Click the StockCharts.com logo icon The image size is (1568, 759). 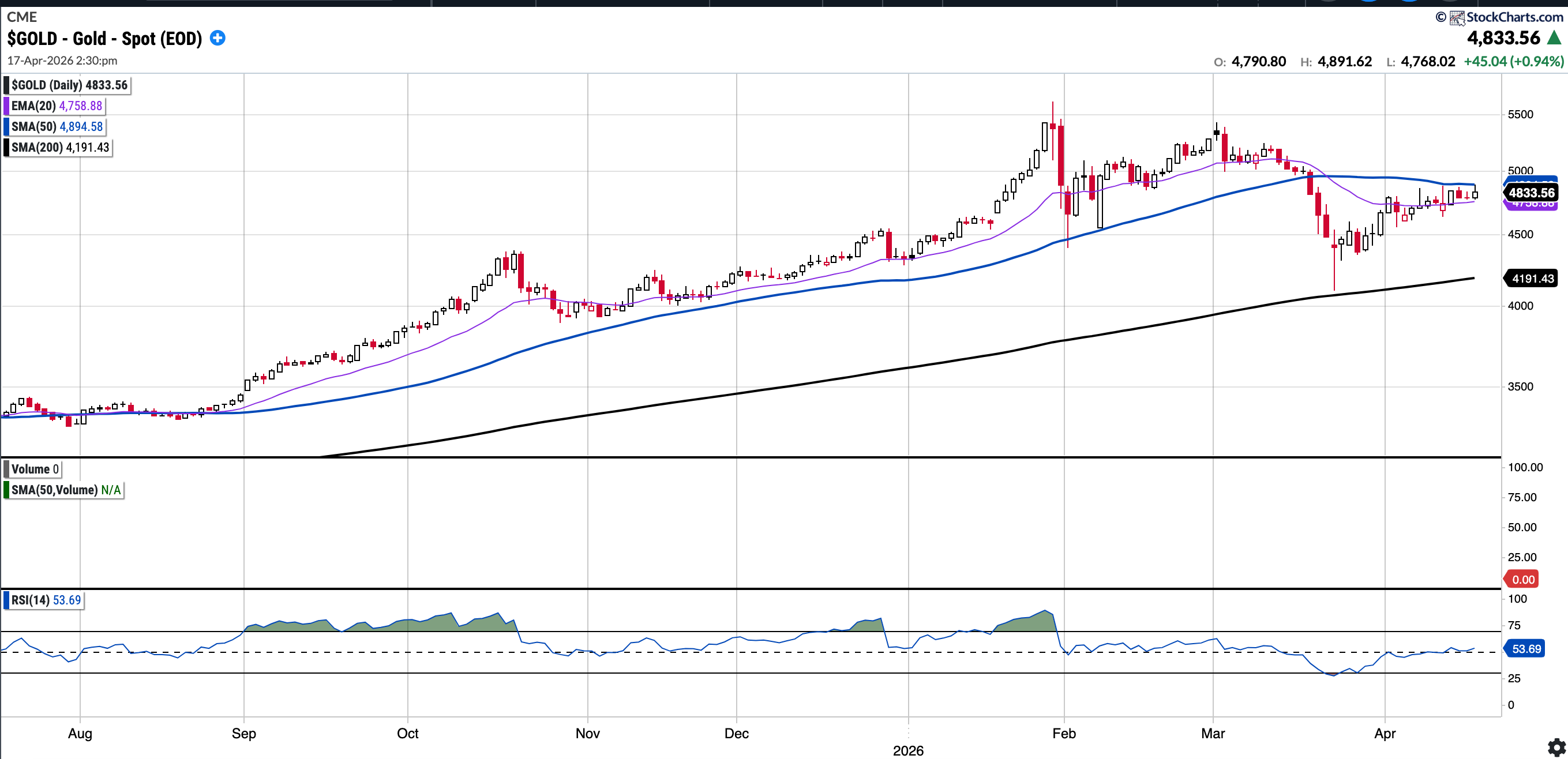point(1457,18)
